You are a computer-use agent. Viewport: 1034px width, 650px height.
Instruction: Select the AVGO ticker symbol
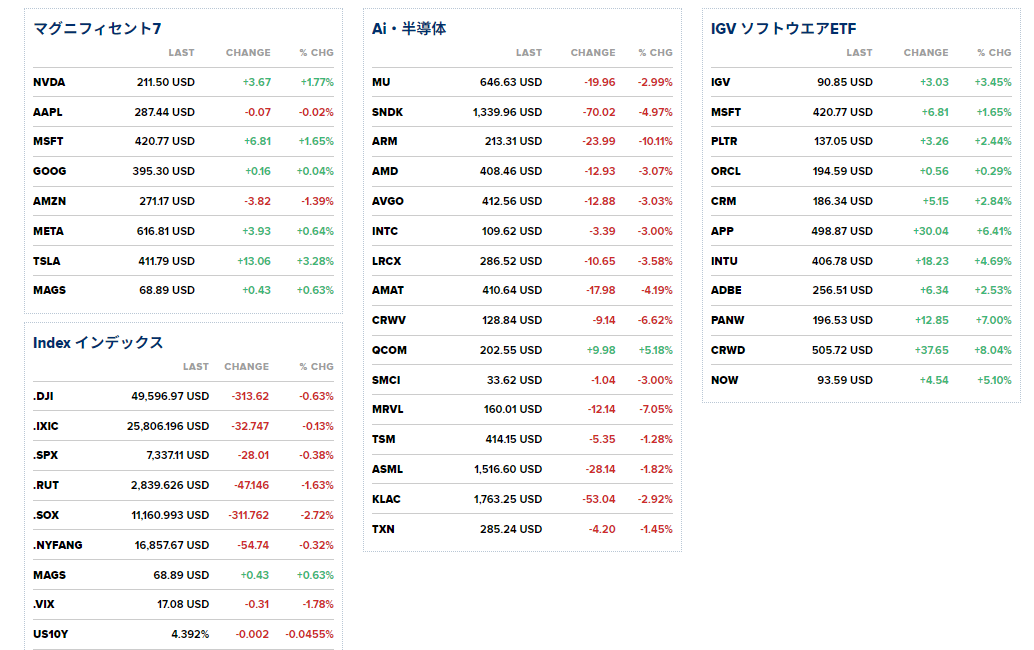point(388,201)
